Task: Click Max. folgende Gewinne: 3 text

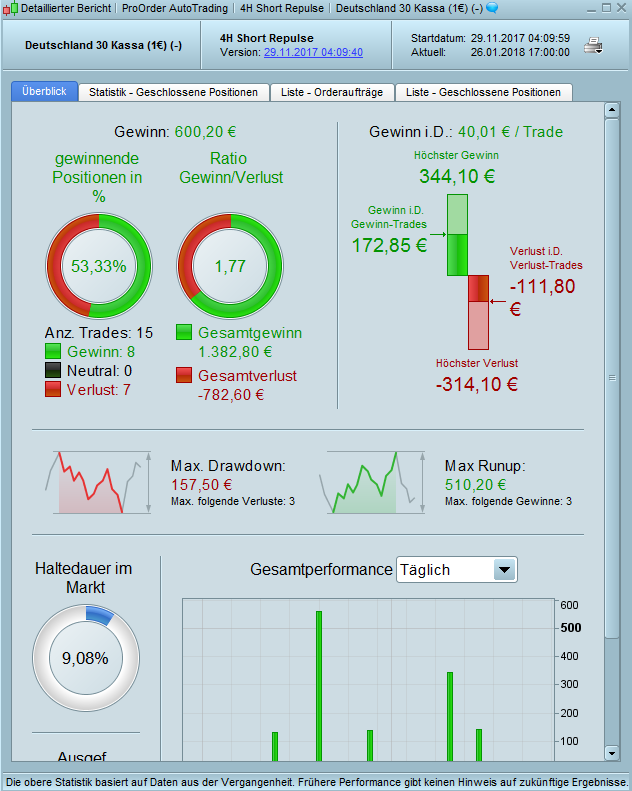Action: pos(508,501)
